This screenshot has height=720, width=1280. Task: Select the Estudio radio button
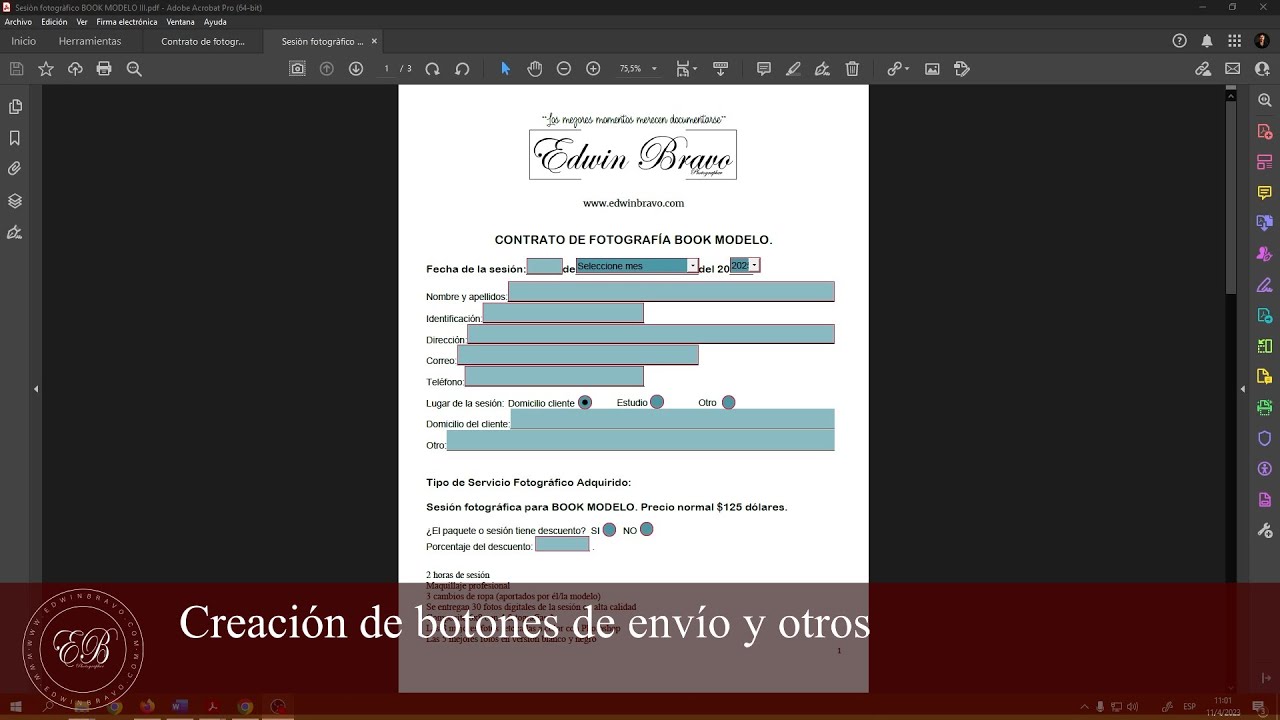click(x=657, y=402)
